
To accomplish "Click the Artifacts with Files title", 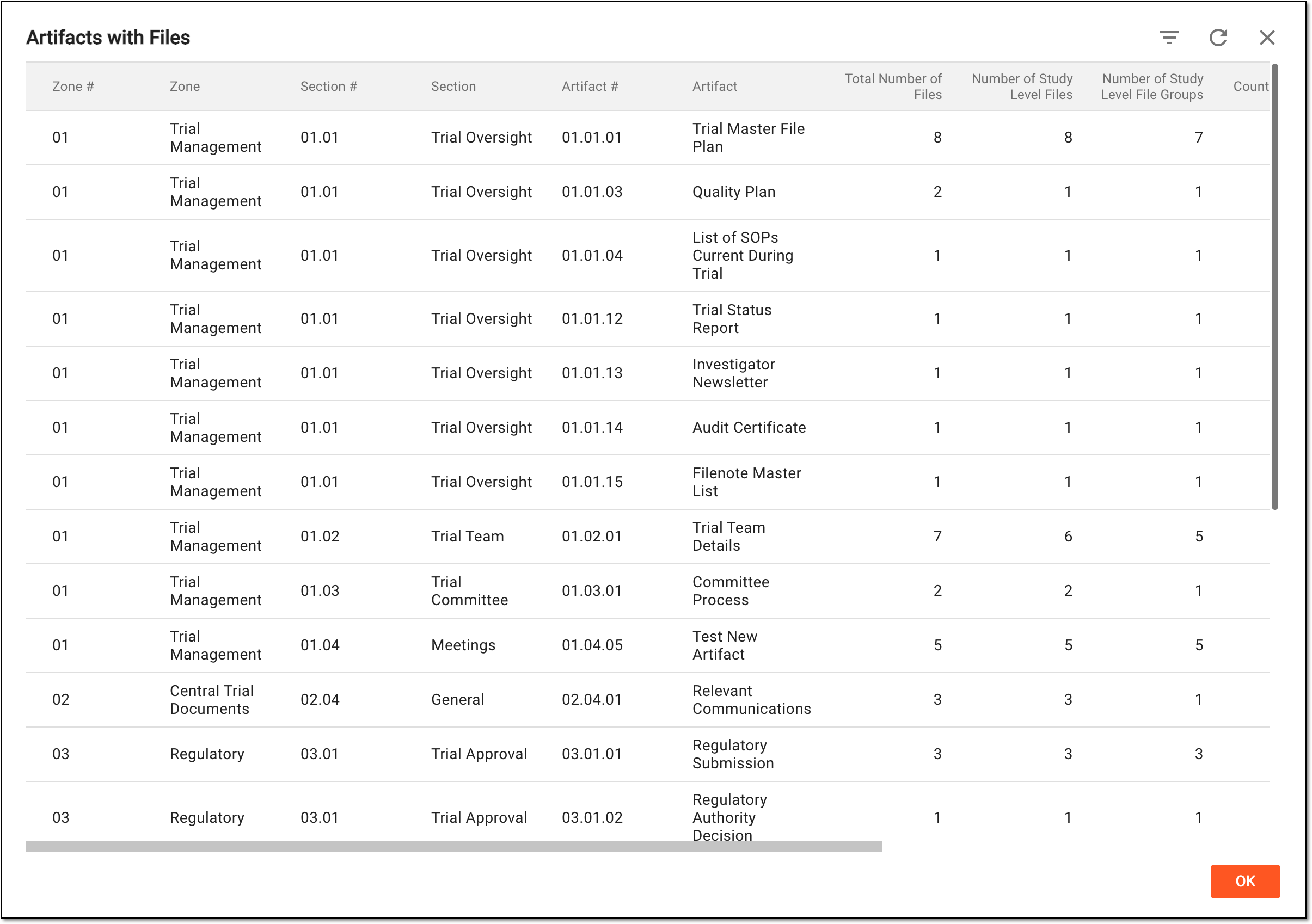I will click(x=108, y=38).
